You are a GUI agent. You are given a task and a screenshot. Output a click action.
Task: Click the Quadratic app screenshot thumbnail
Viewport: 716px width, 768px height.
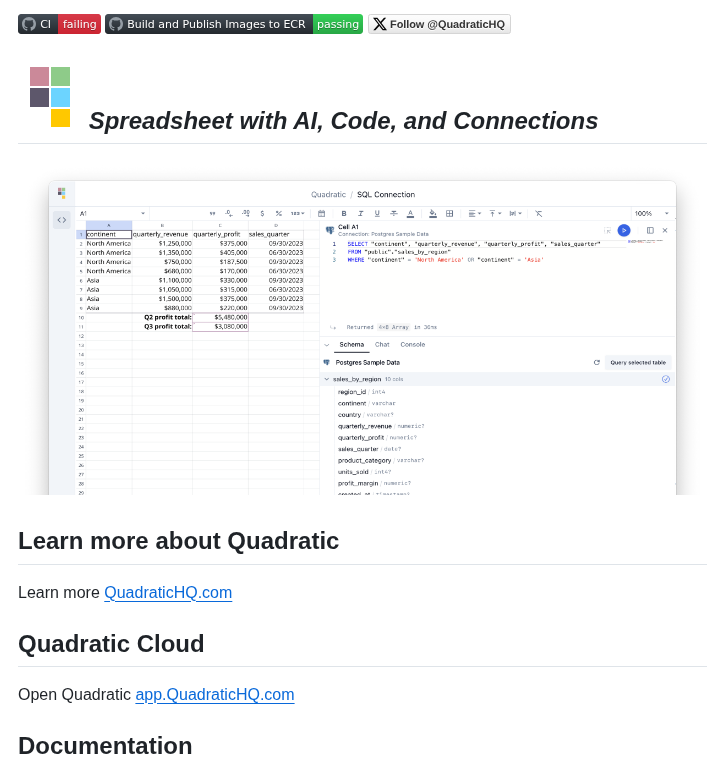(362, 337)
